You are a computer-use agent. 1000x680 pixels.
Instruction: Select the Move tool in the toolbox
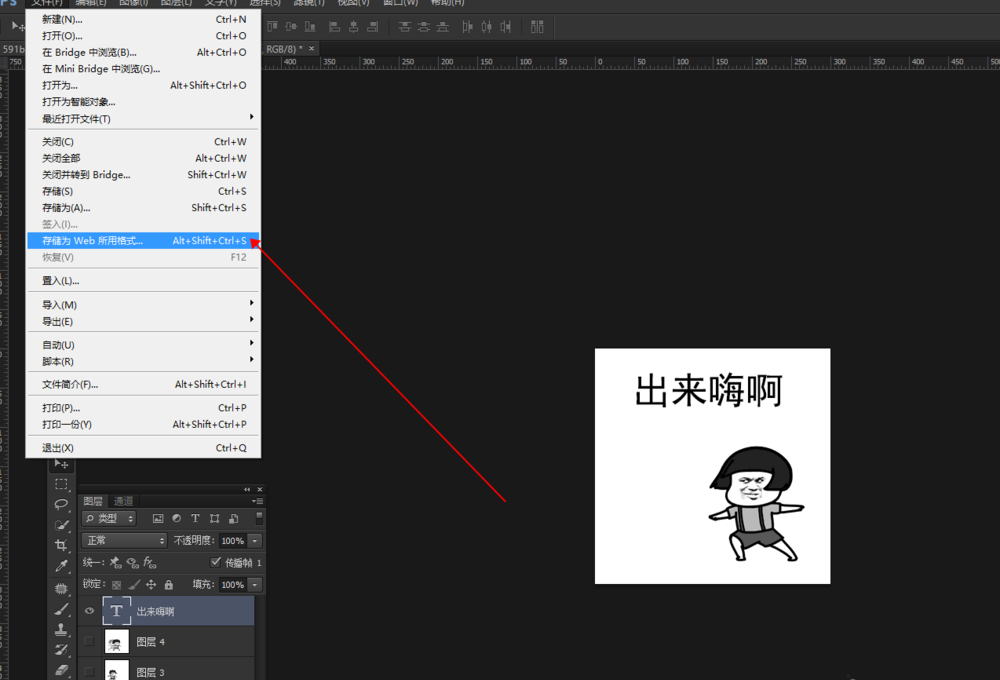(61, 464)
